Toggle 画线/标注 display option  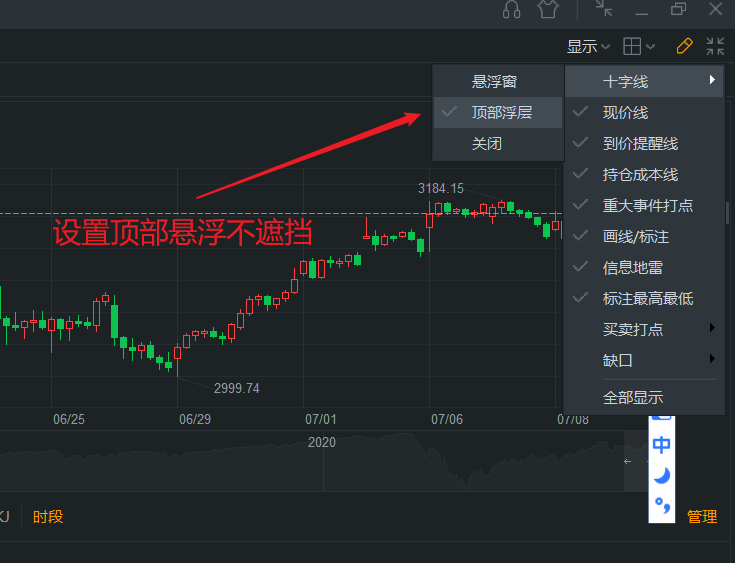pos(644,236)
